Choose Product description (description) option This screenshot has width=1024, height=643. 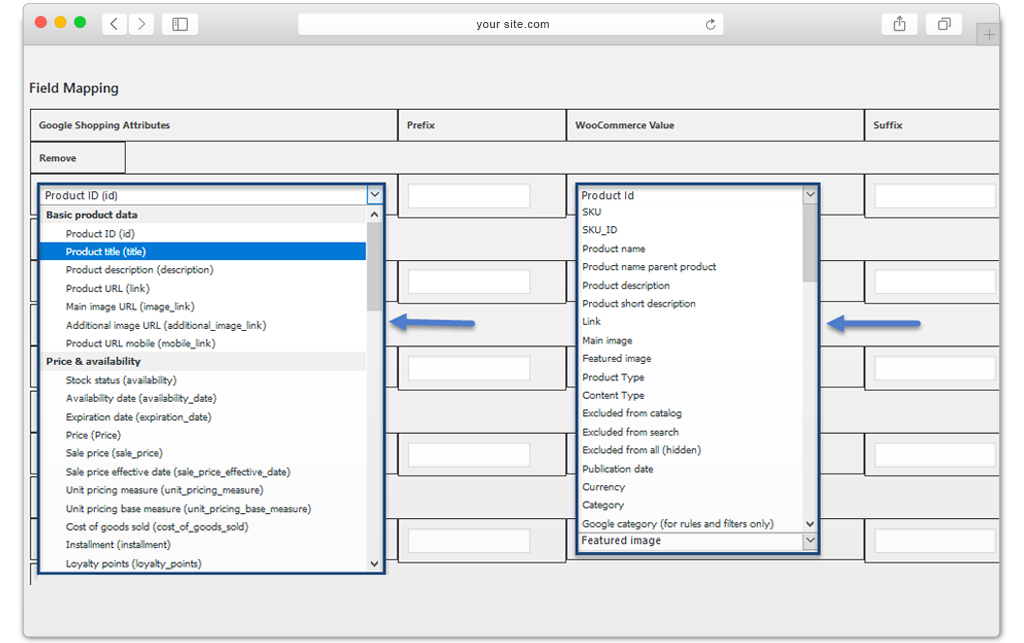click(x=139, y=270)
